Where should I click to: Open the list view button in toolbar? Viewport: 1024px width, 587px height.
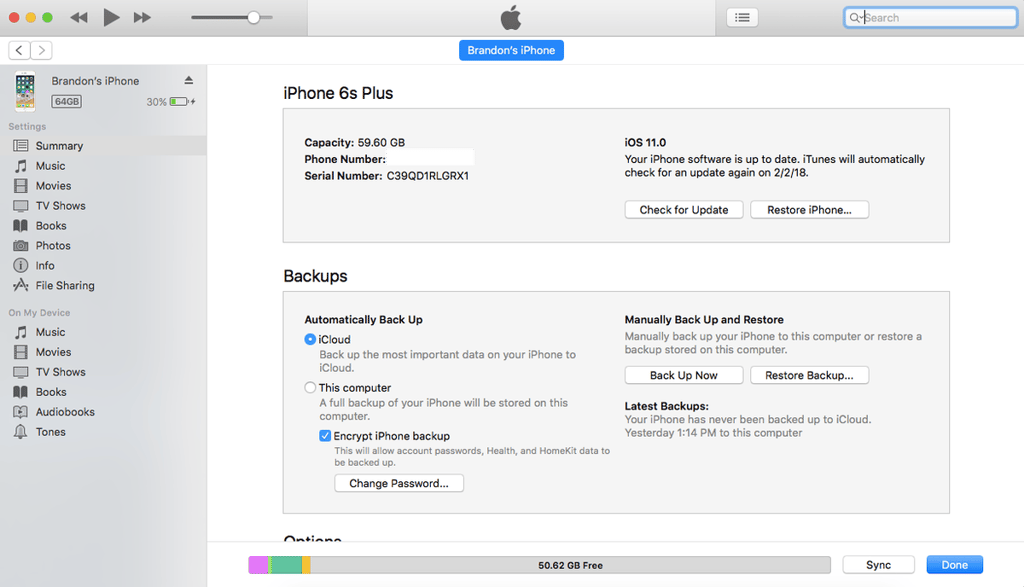pyautogui.click(x=743, y=18)
